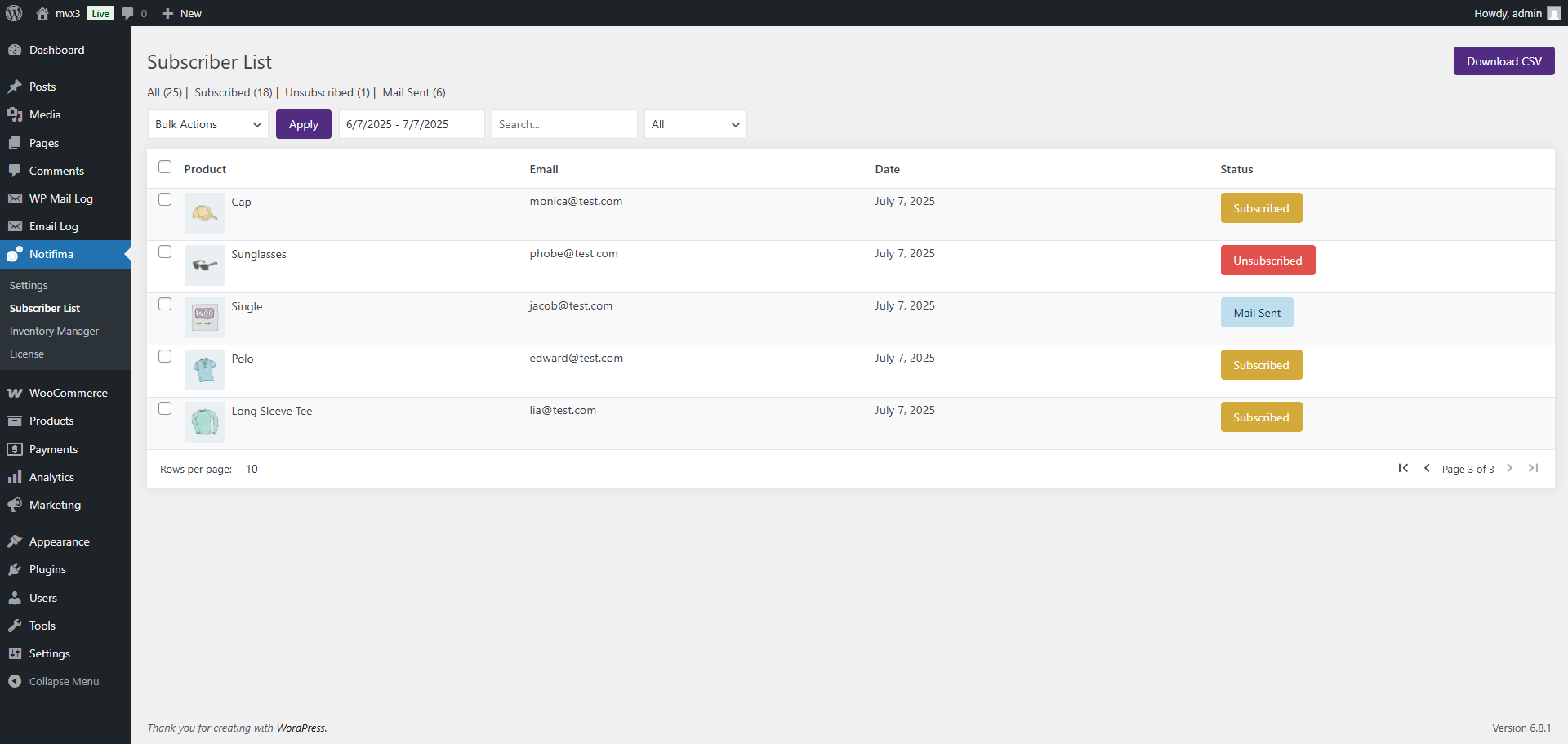Click the Pages icon in sidebar
The height and width of the screenshot is (744, 1568).
coord(15,143)
